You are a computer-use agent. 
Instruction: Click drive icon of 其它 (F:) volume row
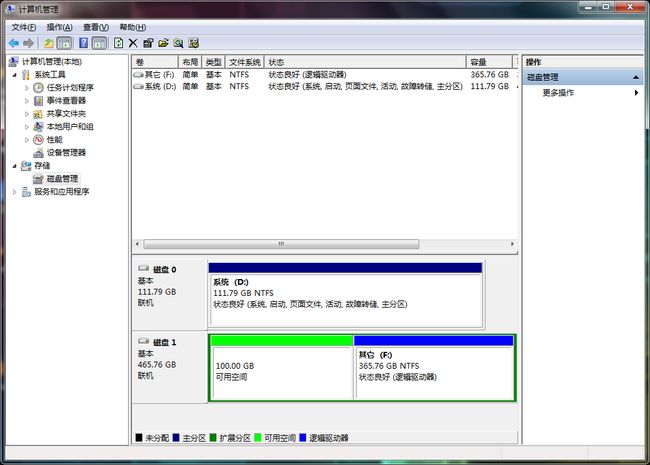click(138, 75)
